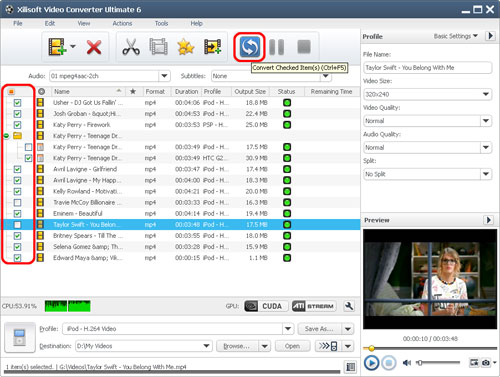Mute the preview speaker icon
Image resolution: width=500 pixels, height=377 pixels.
tap(407, 363)
